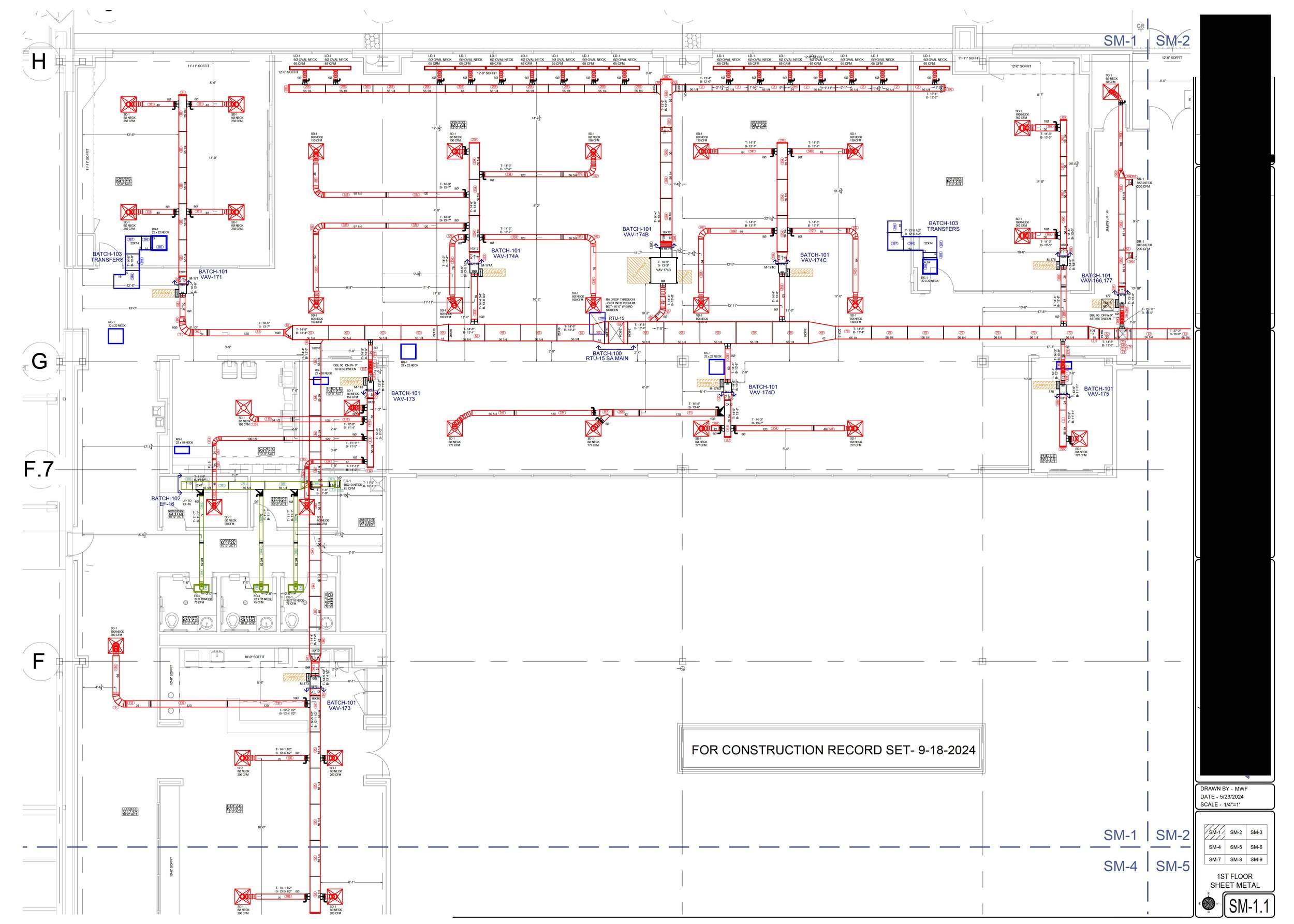
Task: Click the 'BATCH-100 RTU-15 SA MAIN' label
Action: tap(607, 356)
